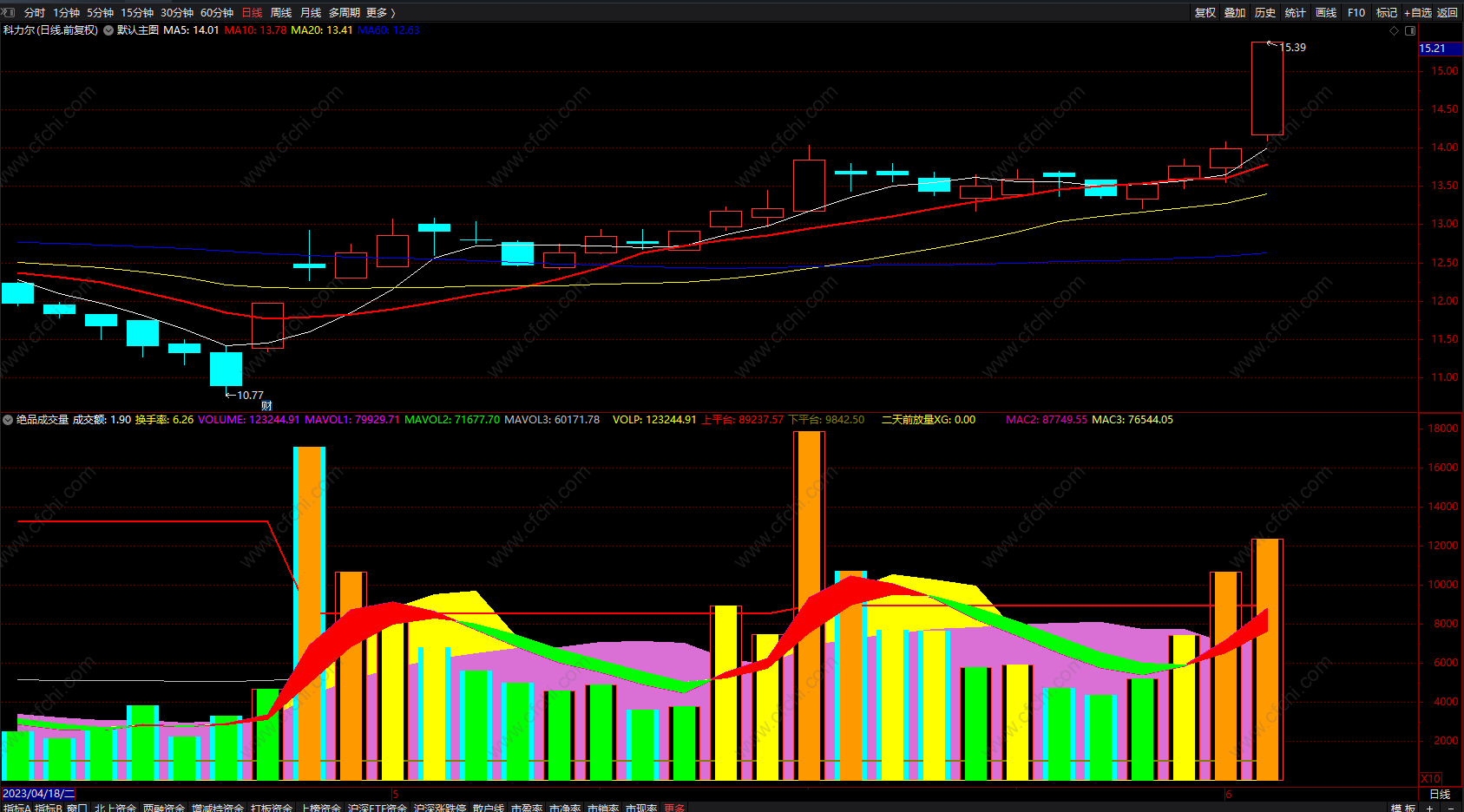Switch to the 月线 monthly chart
This screenshot has height=812, width=1464.
(x=311, y=13)
